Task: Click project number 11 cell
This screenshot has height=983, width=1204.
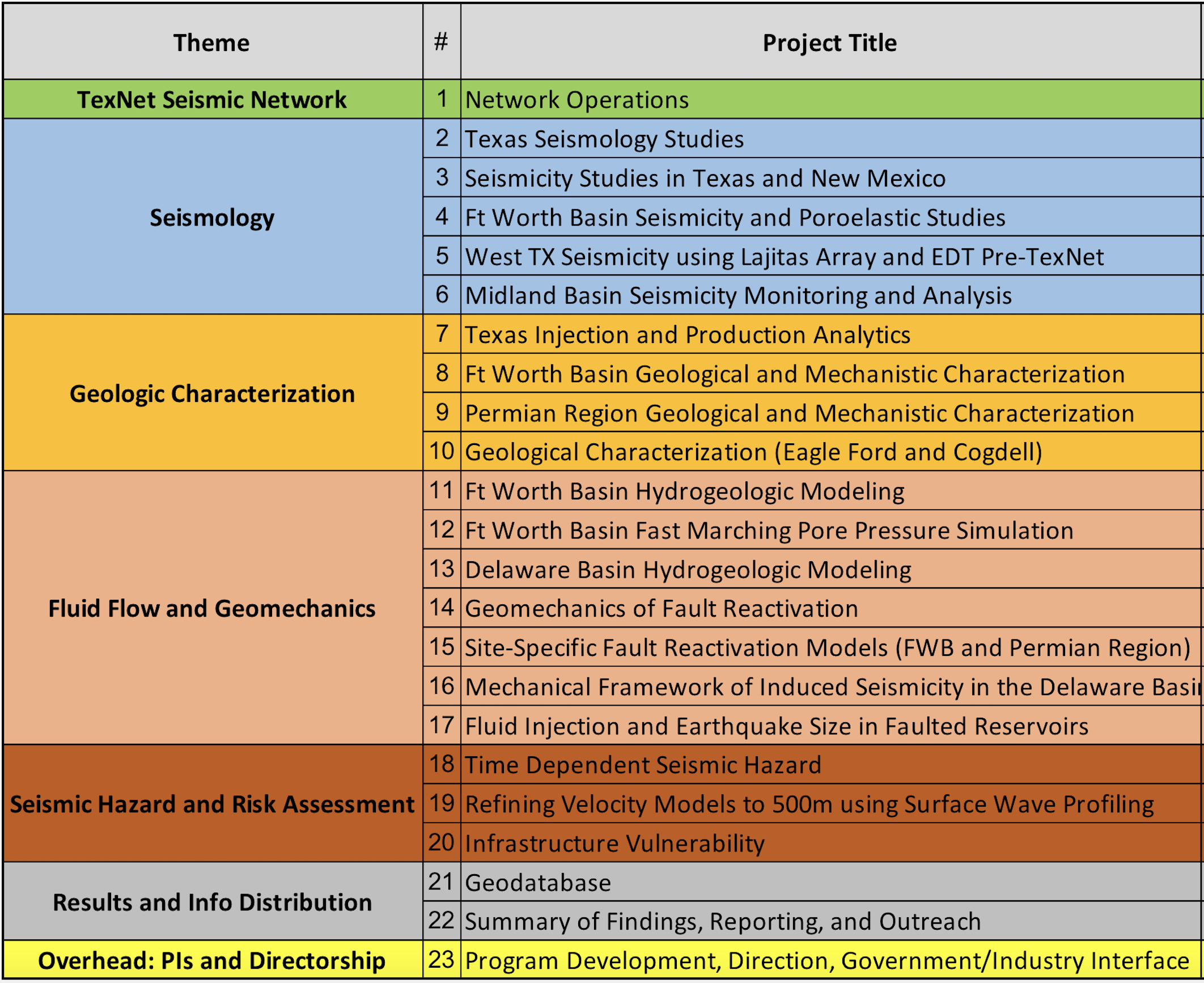Action: pyautogui.click(x=442, y=490)
